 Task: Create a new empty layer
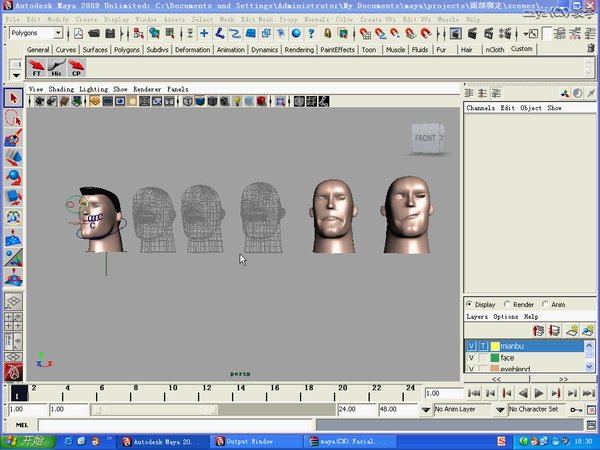(x=572, y=331)
